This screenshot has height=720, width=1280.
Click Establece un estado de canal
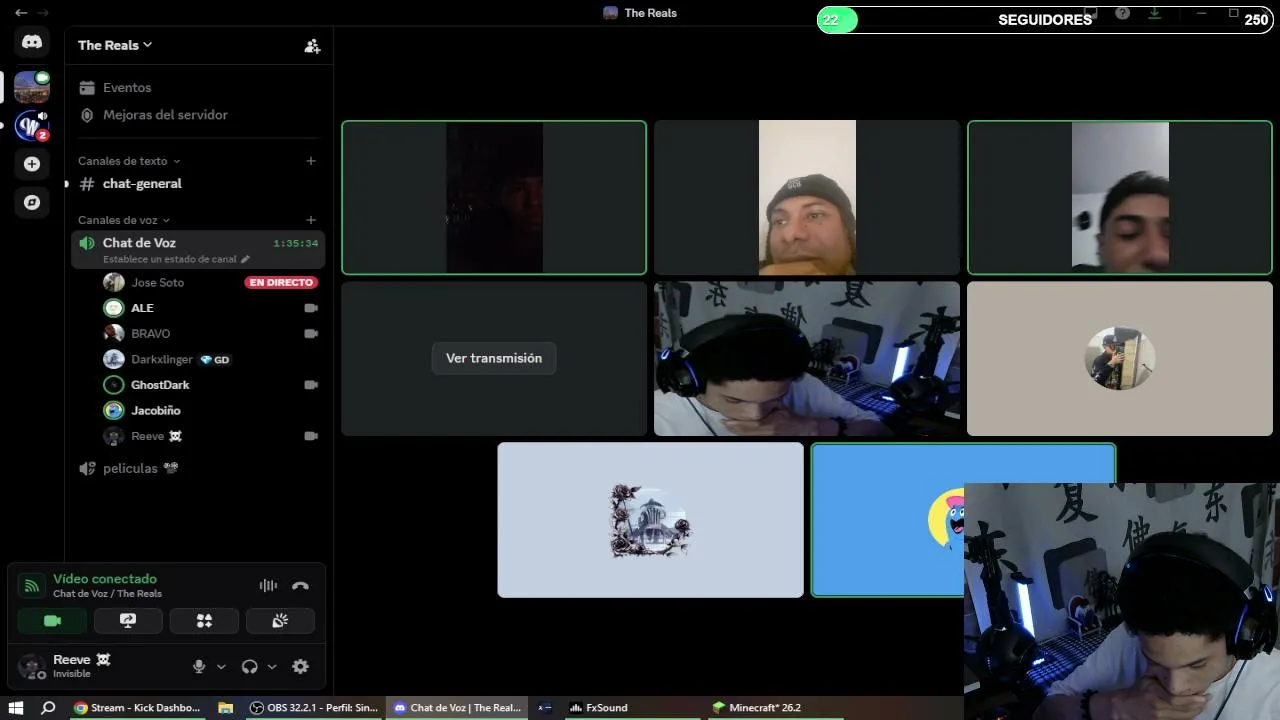(176, 259)
